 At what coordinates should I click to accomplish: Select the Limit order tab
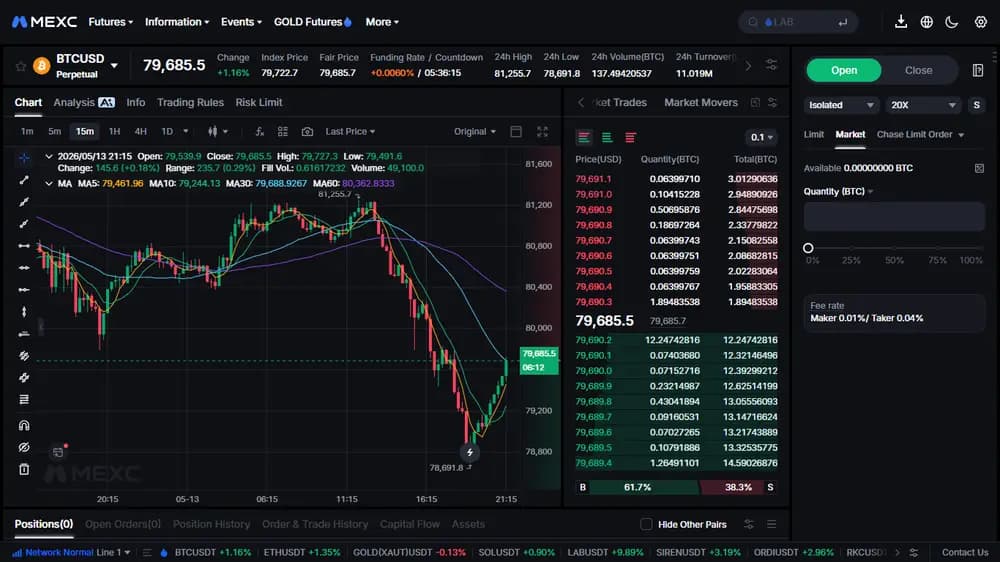point(814,135)
